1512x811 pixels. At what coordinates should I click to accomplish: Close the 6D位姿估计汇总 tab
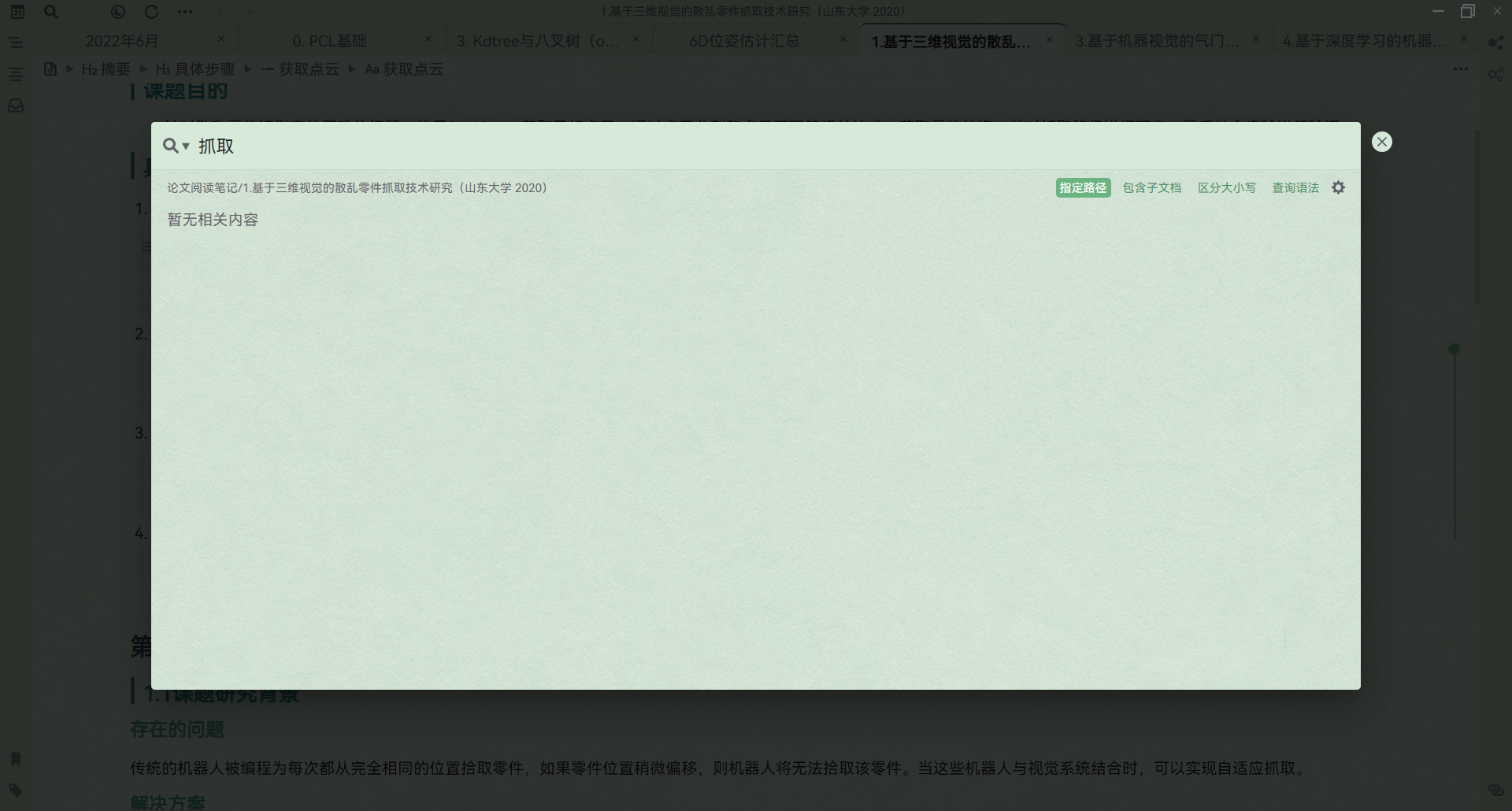[x=843, y=39]
